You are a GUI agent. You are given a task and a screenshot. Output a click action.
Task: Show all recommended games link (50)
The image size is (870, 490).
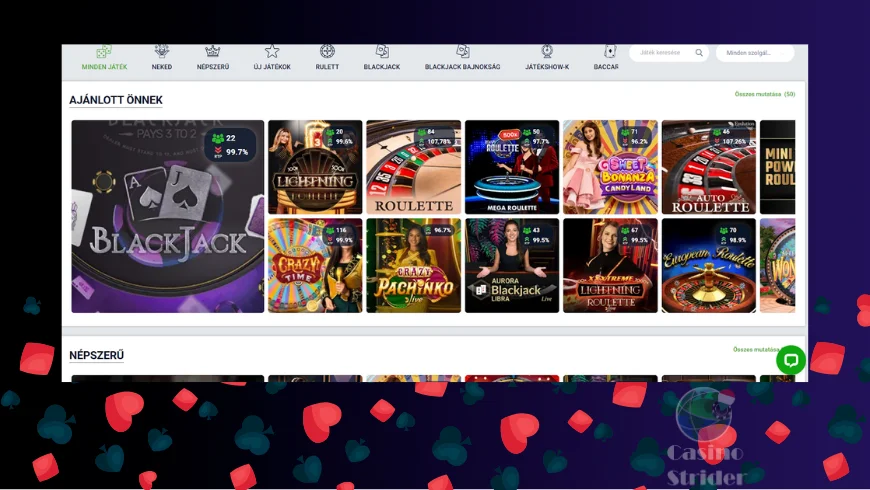click(x=765, y=94)
